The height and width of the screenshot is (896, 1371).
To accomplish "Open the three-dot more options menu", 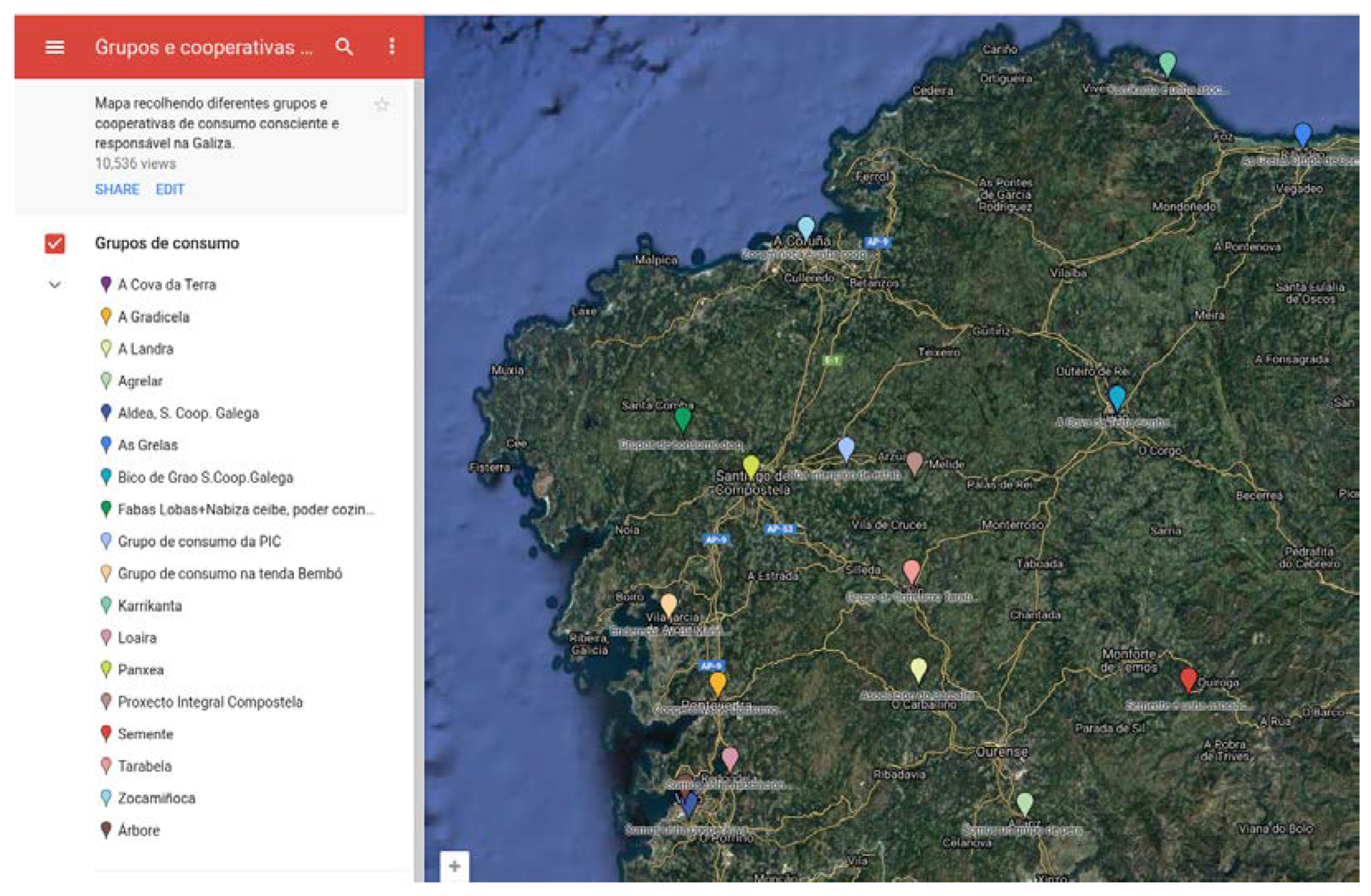I will 392,47.
